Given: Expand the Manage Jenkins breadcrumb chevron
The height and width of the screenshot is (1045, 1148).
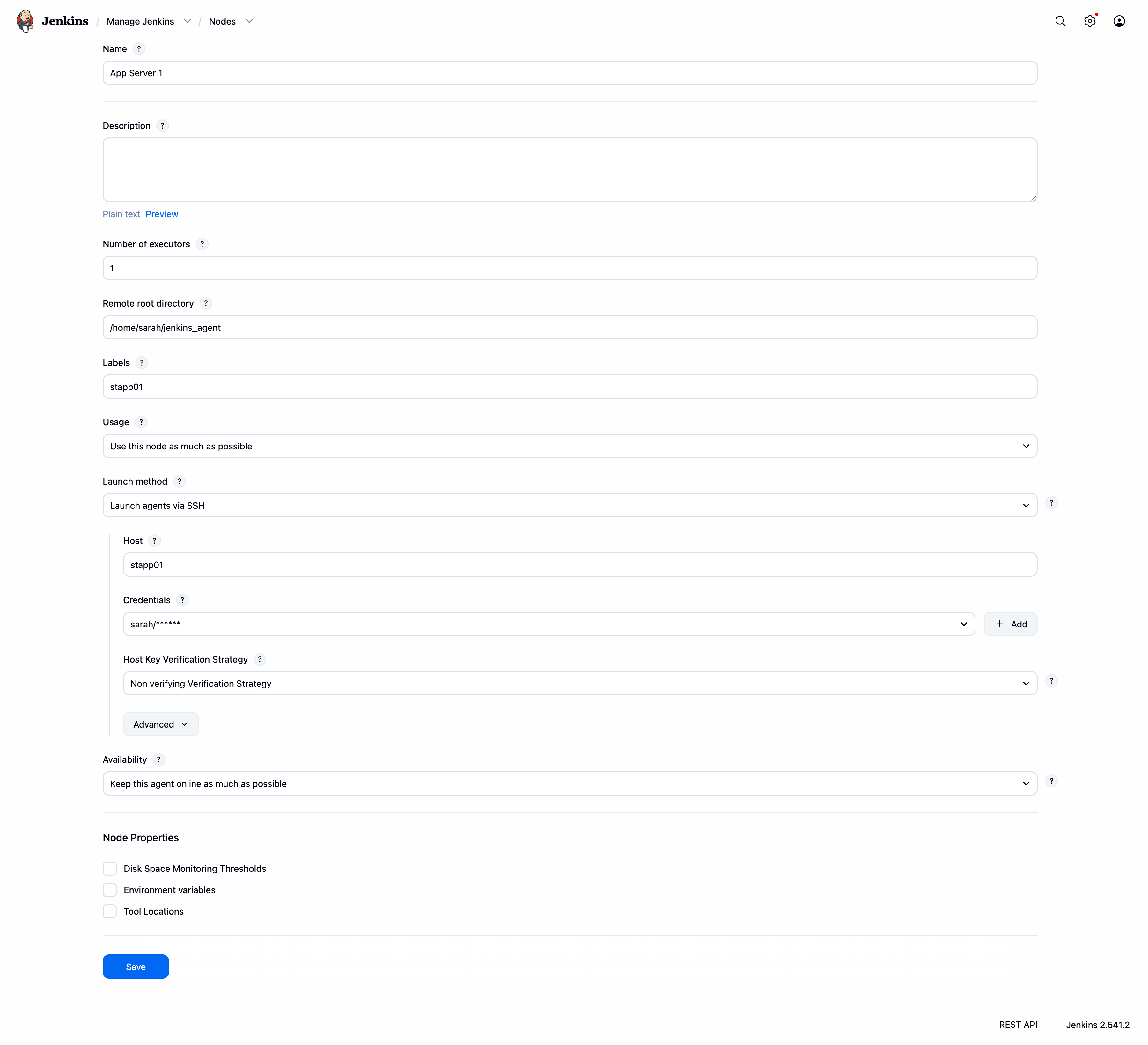Looking at the screenshot, I should coord(188,22).
